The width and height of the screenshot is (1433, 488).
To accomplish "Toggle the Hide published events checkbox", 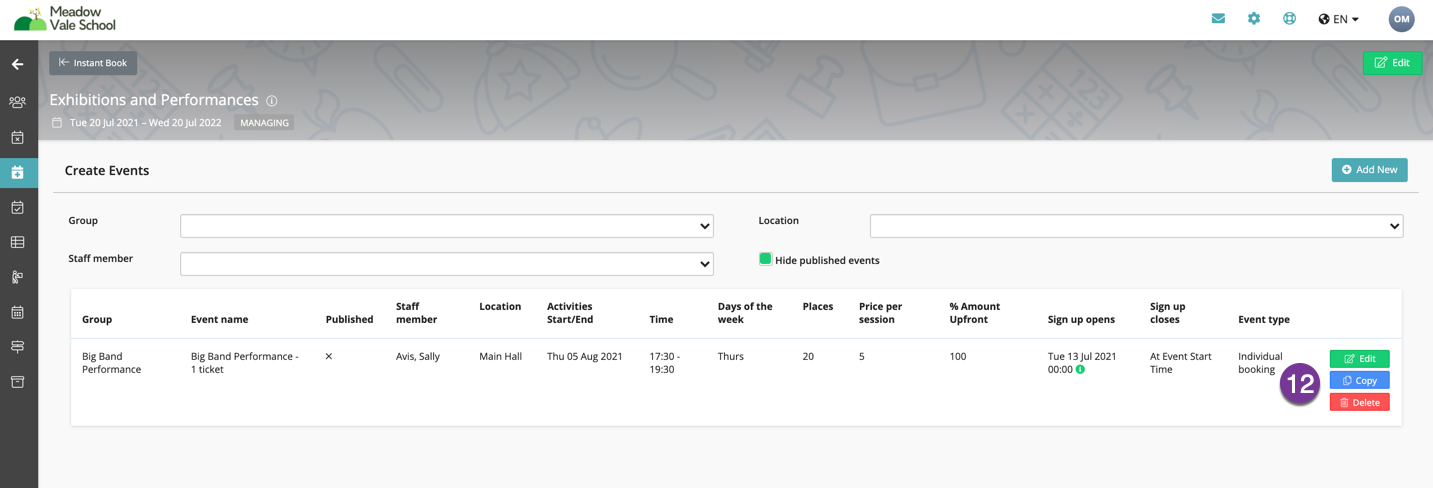I will pos(765,259).
